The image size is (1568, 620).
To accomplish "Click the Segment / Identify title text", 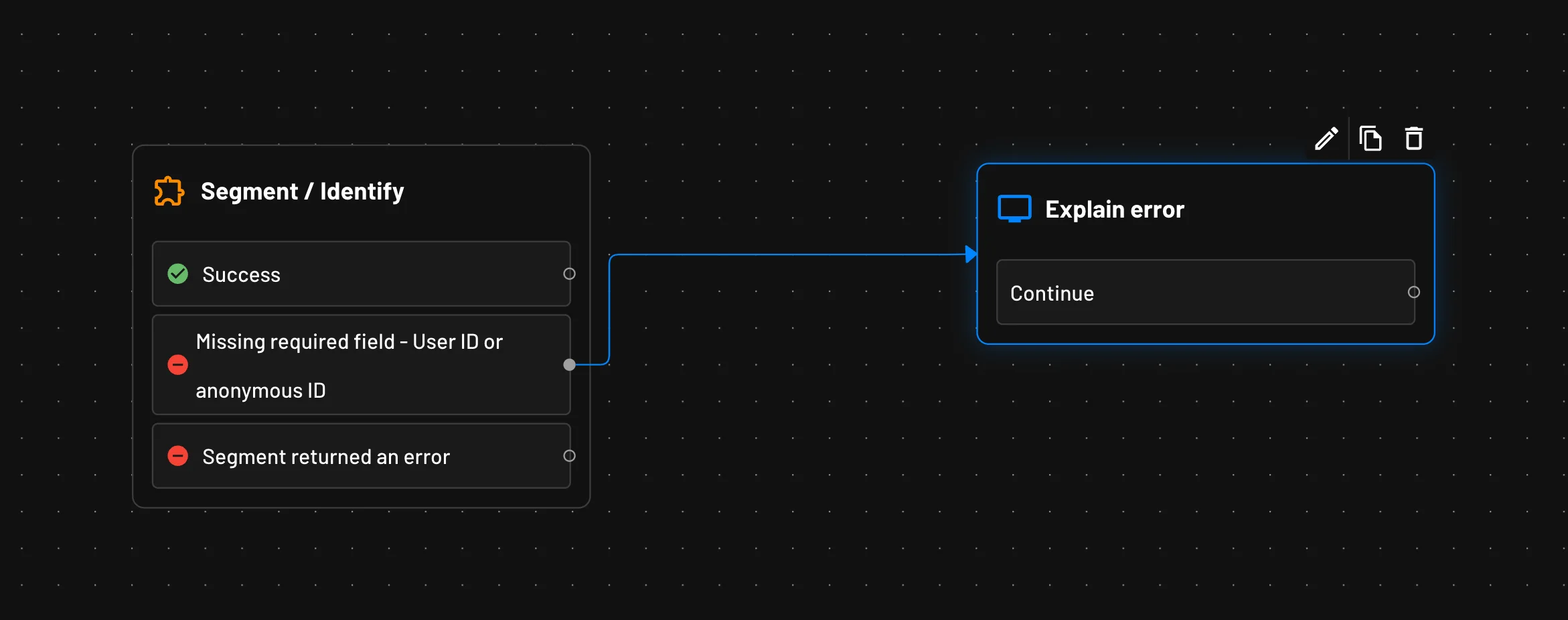I will 302,191.
